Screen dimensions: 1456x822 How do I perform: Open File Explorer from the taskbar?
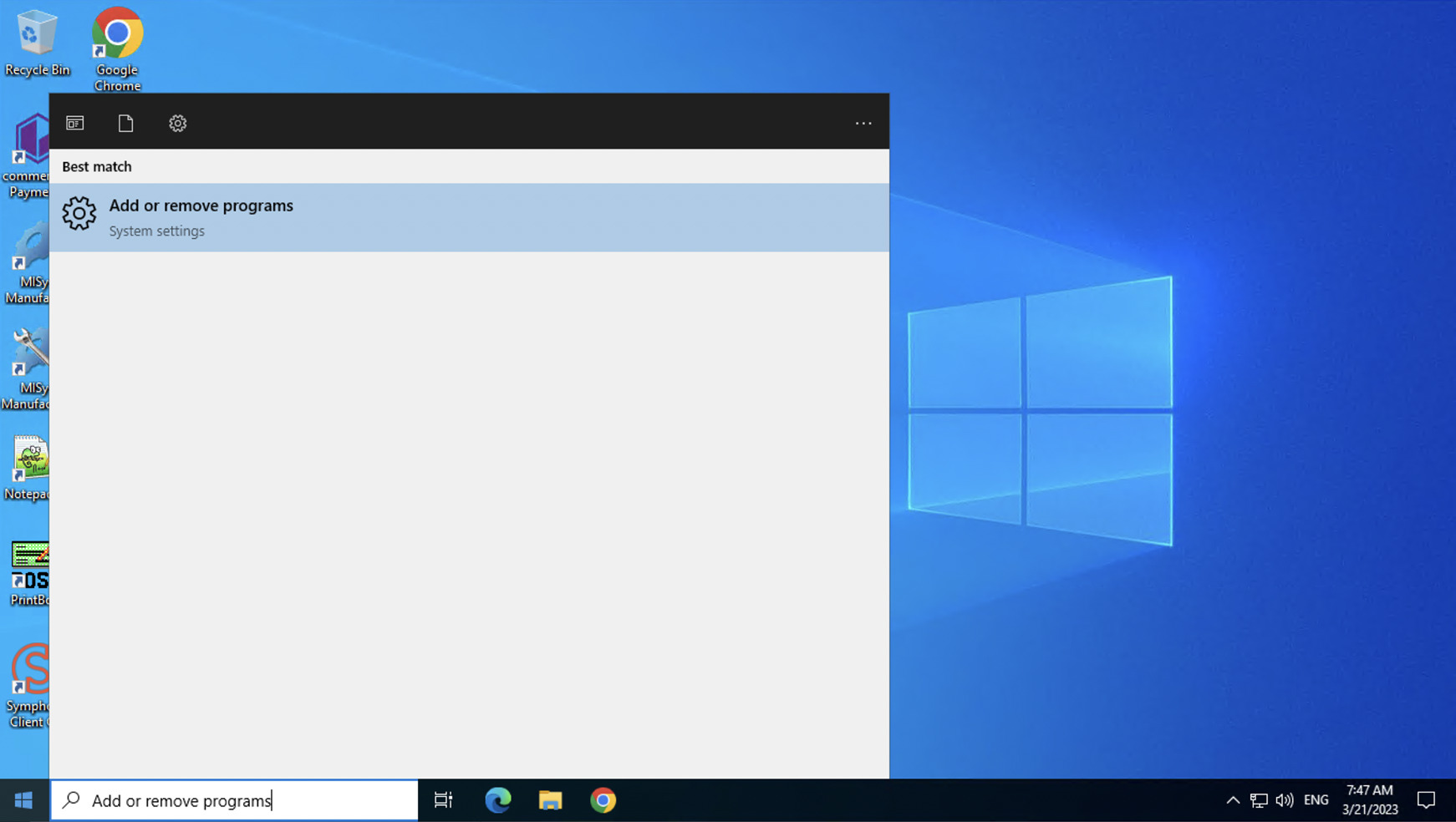550,800
